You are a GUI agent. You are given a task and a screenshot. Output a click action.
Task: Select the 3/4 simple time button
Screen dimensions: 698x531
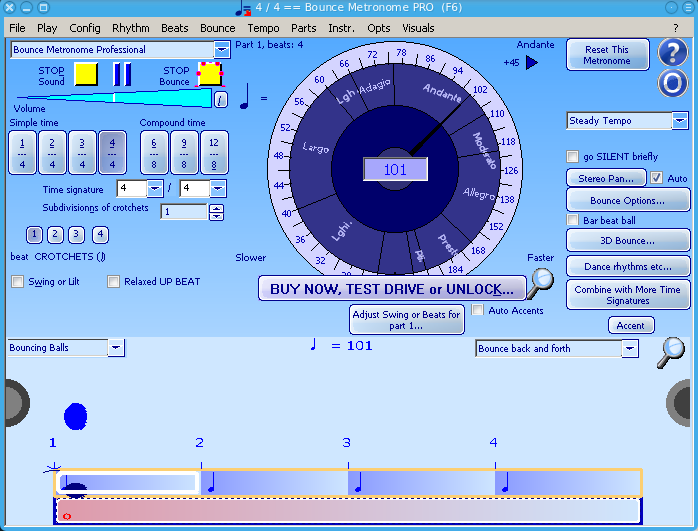pyautogui.click(x=82, y=153)
